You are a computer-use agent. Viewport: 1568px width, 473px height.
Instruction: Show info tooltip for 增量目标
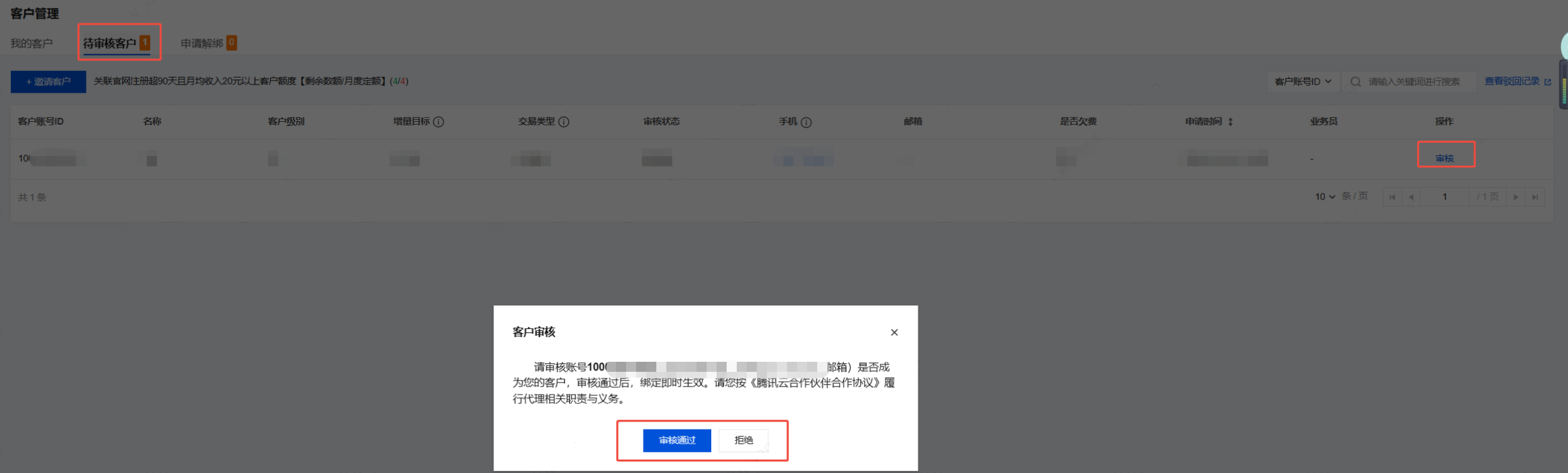(x=438, y=122)
